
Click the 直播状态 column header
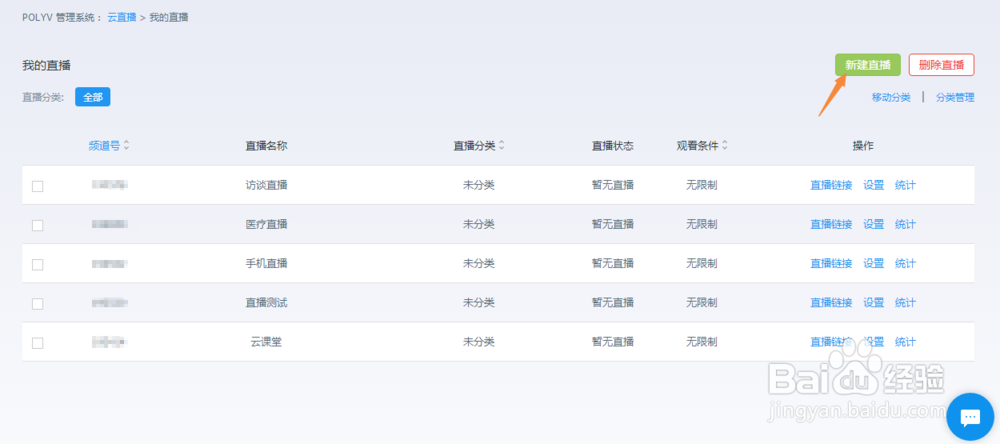click(x=613, y=145)
